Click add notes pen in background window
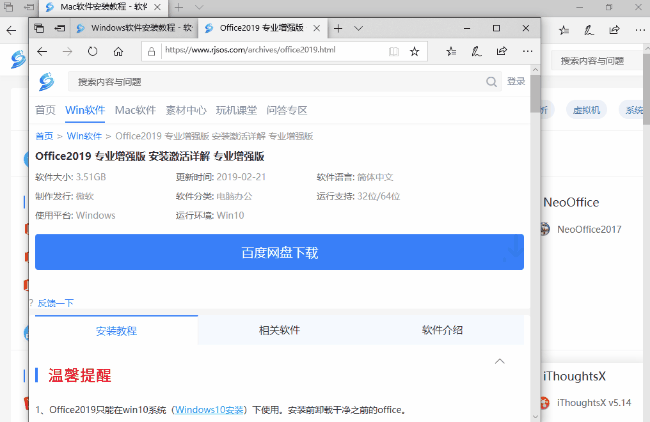Image resolution: width=650 pixels, height=422 pixels. pos(589,30)
